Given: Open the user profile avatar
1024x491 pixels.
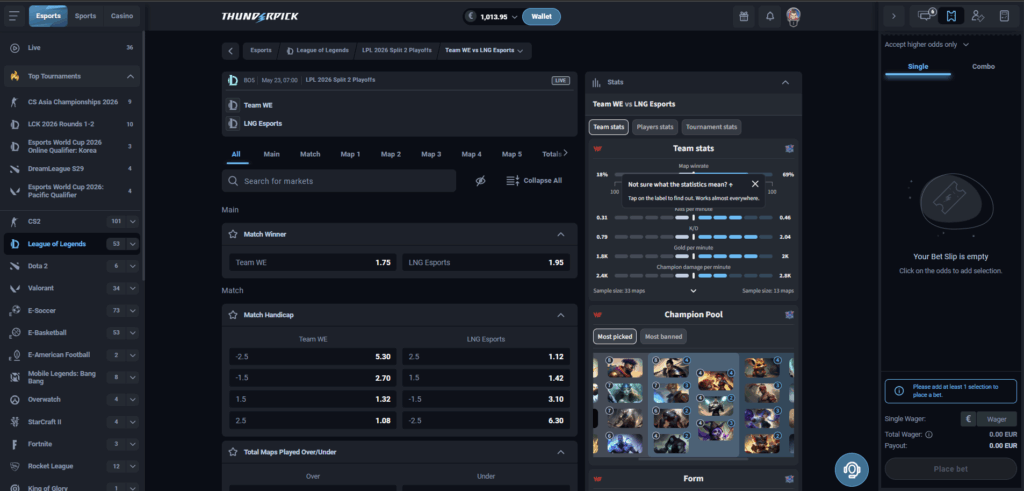Looking at the screenshot, I should (793, 16).
